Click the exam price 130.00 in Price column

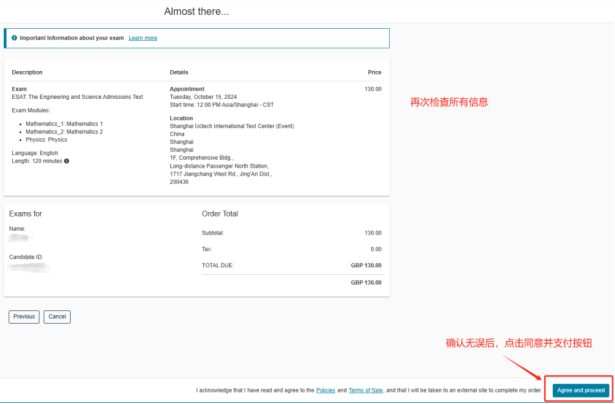point(373,89)
